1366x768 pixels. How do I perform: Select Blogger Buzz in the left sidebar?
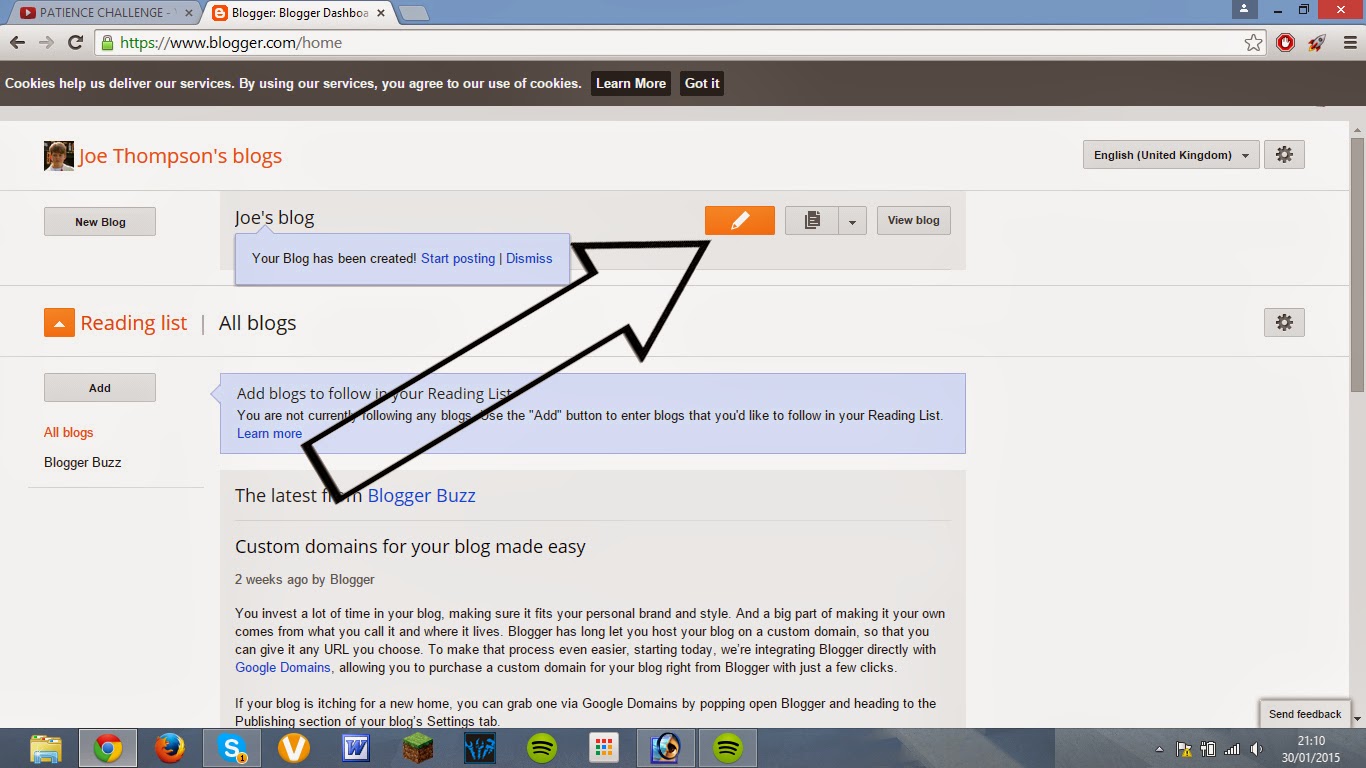(x=83, y=463)
